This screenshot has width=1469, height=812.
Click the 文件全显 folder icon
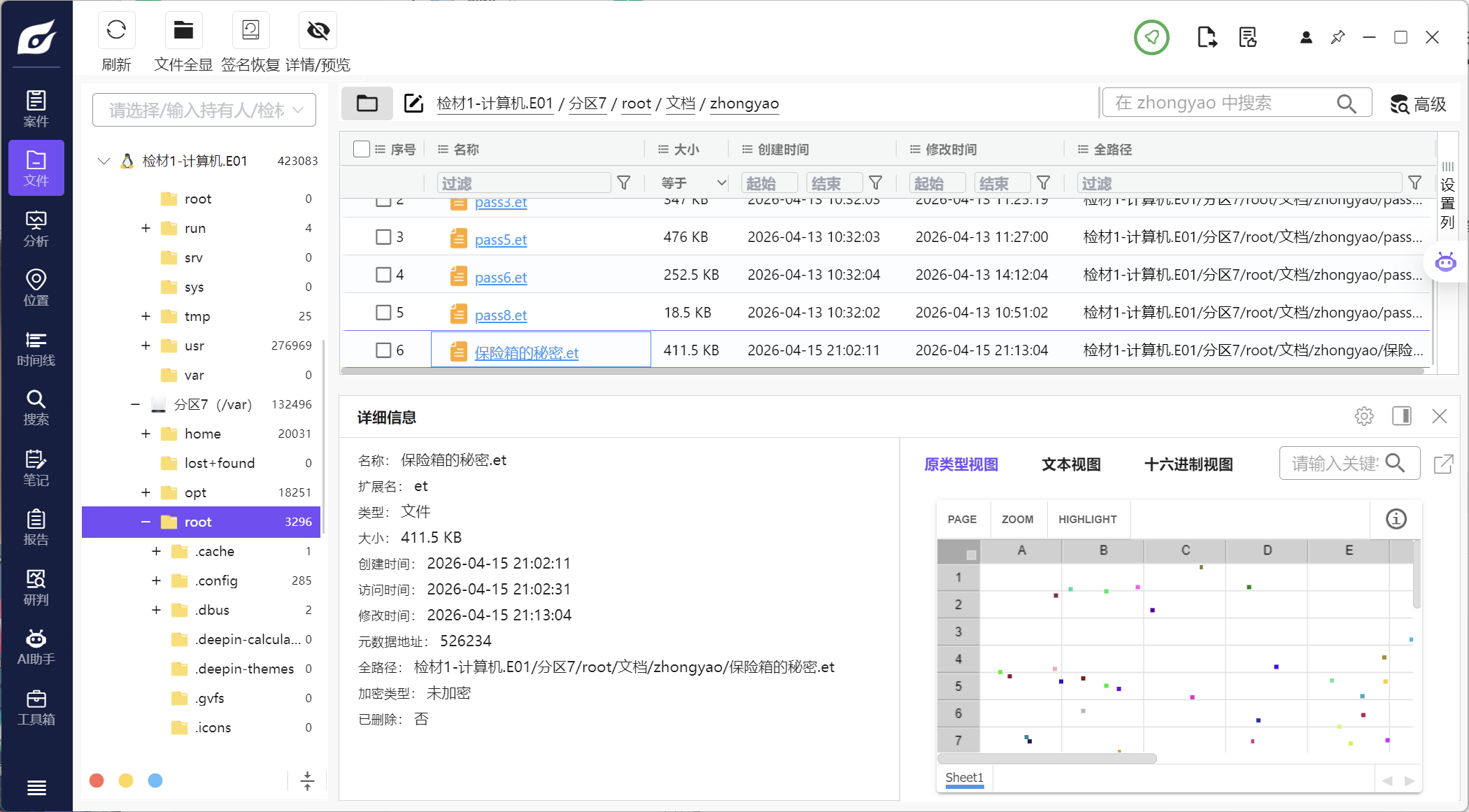[183, 30]
